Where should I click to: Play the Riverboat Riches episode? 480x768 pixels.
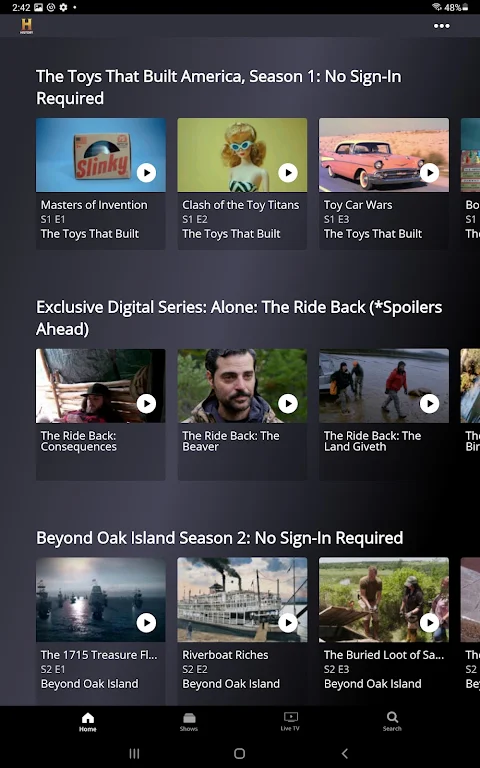click(288, 623)
